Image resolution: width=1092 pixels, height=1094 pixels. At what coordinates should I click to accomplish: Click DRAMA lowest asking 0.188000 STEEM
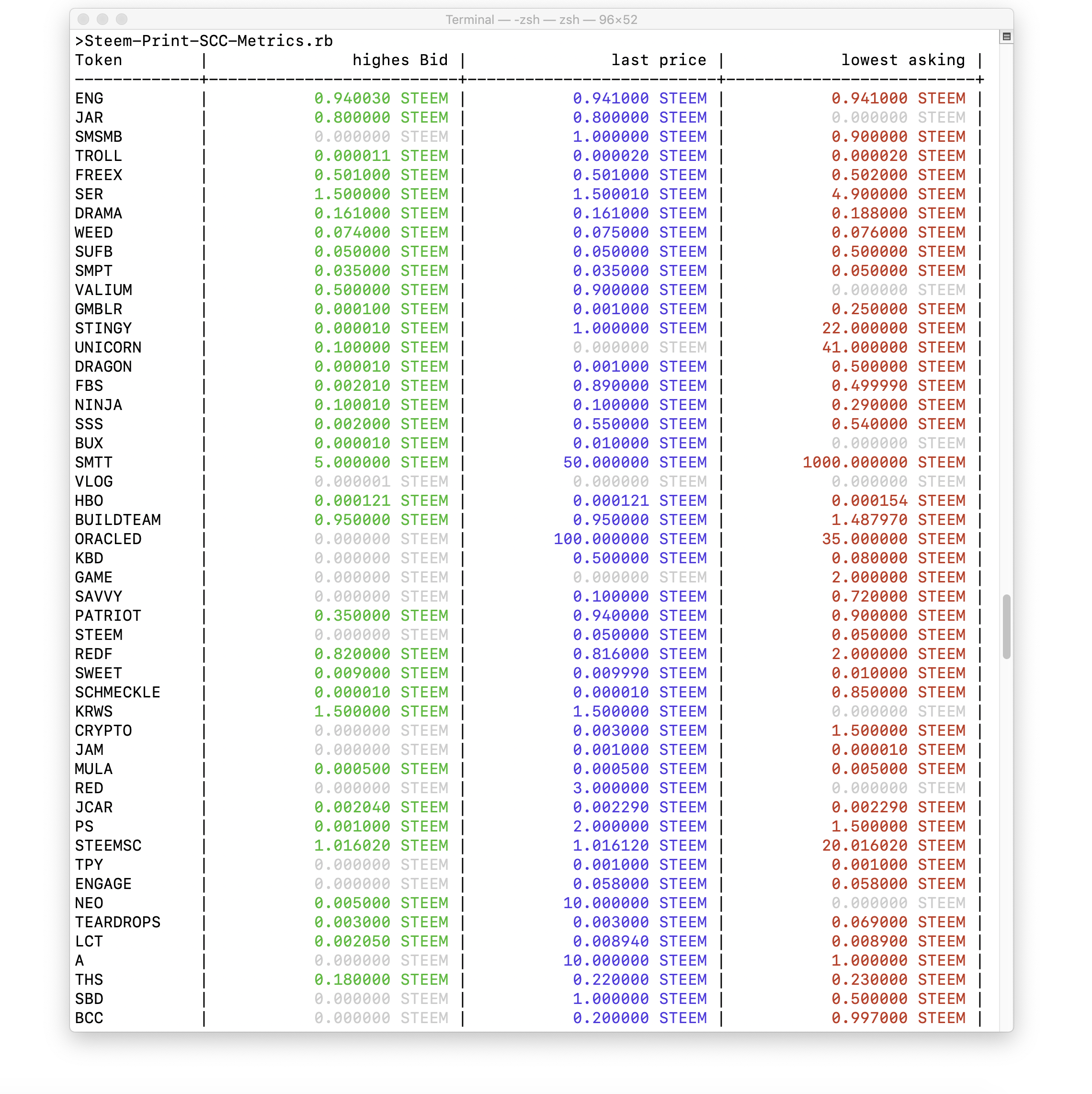(x=899, y=214)
